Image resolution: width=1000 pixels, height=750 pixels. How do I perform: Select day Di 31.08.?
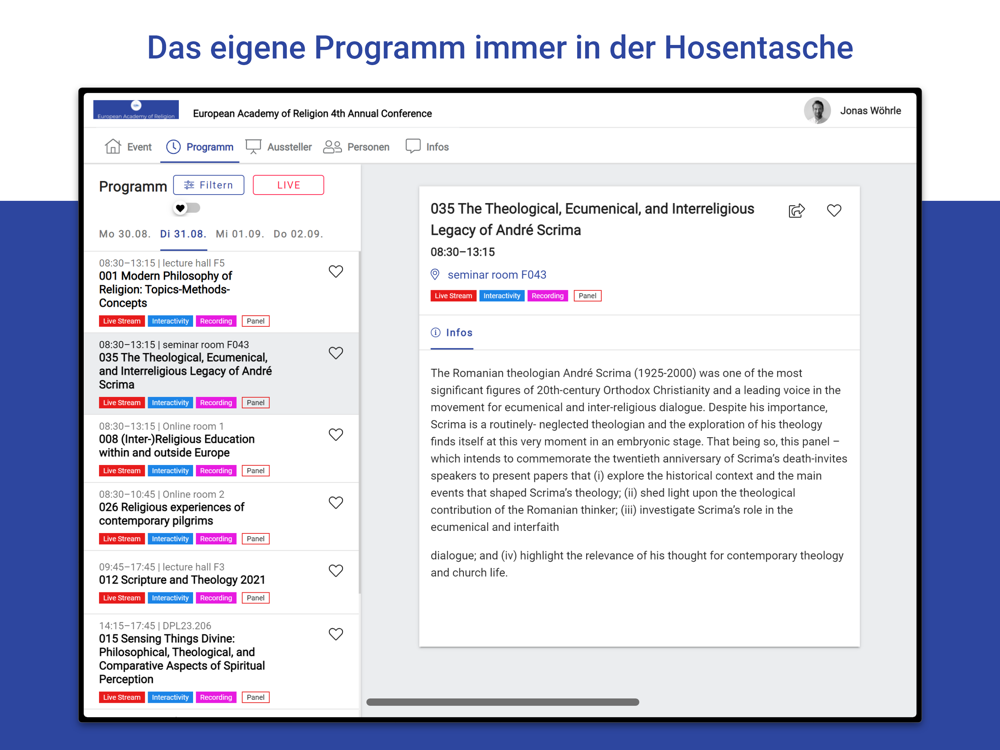pos(183,234)
